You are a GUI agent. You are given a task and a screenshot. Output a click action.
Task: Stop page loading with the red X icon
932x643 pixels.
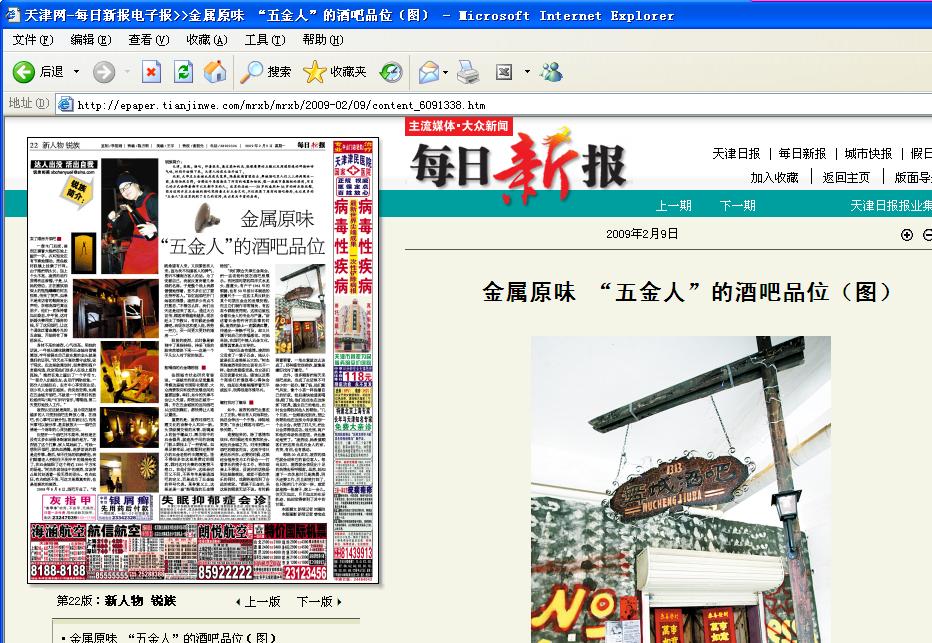click(152, 72)
